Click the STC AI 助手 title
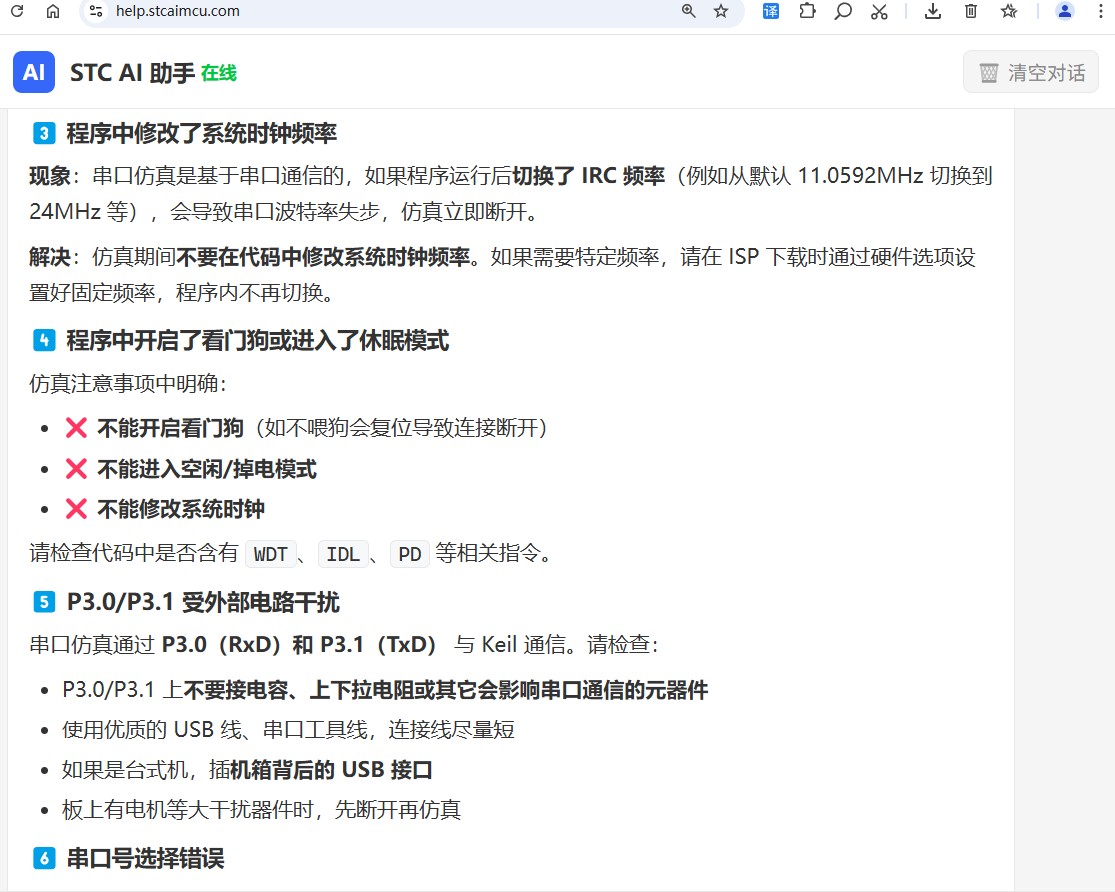The height and width of the screenshot is (892, 1115). click(x=132, y=73)
